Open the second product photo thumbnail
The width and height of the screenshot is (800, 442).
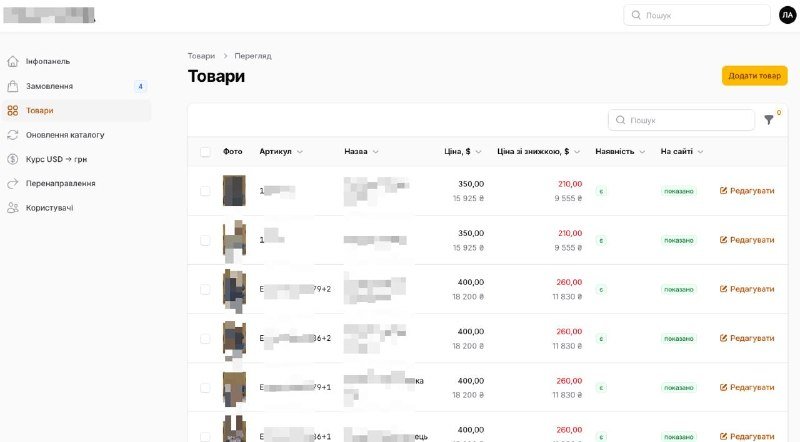(x=234, y=239)
